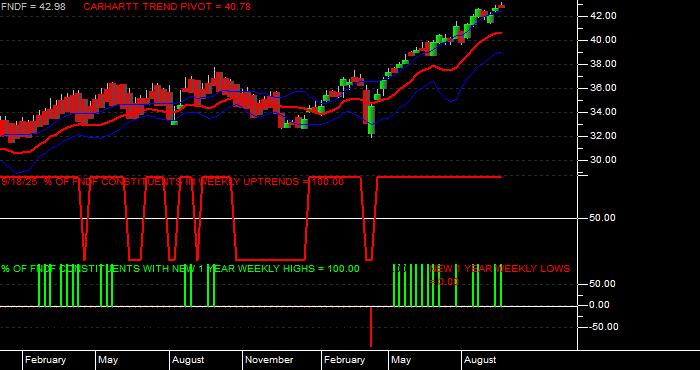Image resolution: width=700 pixels, height=370 pixels.
Task: Click the NEW 1 YEAR WEEKLY LOWS label
Action: 500,275
